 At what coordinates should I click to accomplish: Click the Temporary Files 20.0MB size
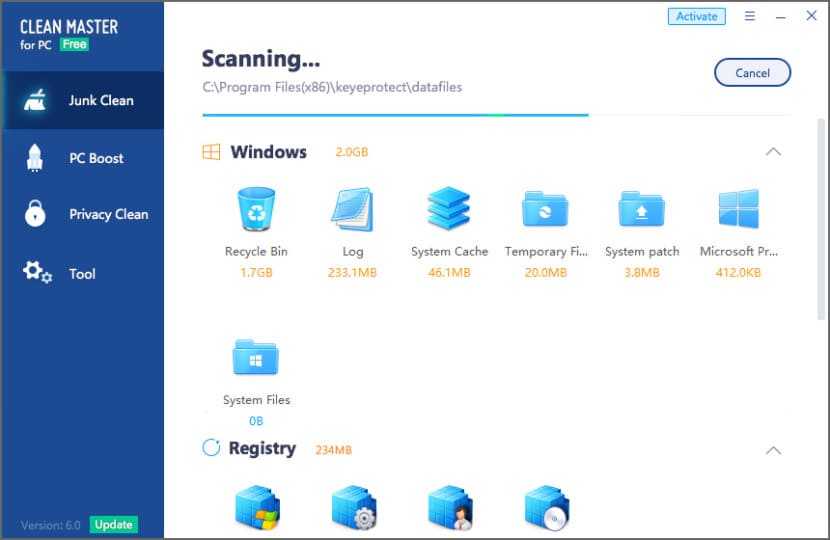click(546, 273)
